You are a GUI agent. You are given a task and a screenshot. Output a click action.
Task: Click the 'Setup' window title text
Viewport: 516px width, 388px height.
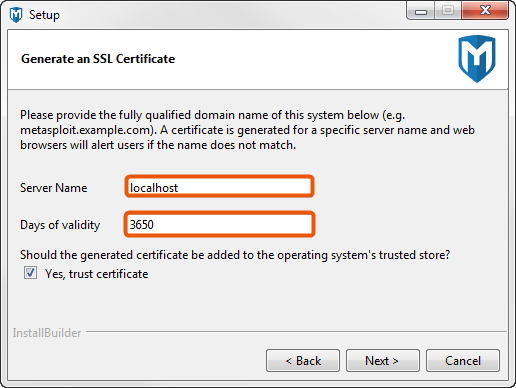click(x=44, y=15)
